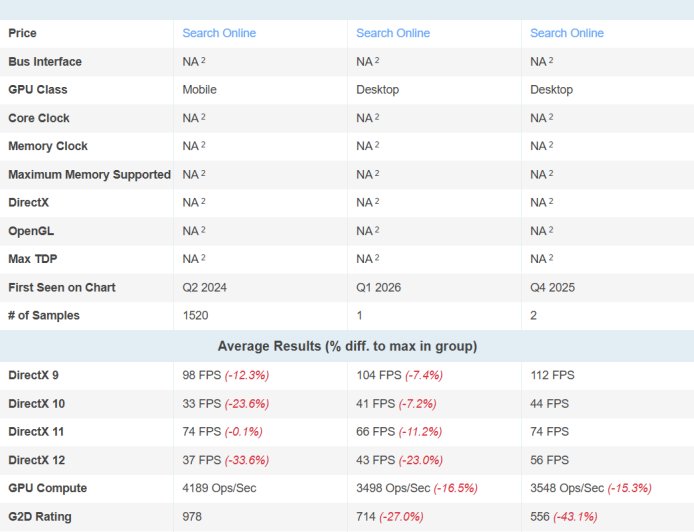Click the 112 FPS DirectX 9 result
This screenshot has height=532, width=694.
(x=552, y=375)
